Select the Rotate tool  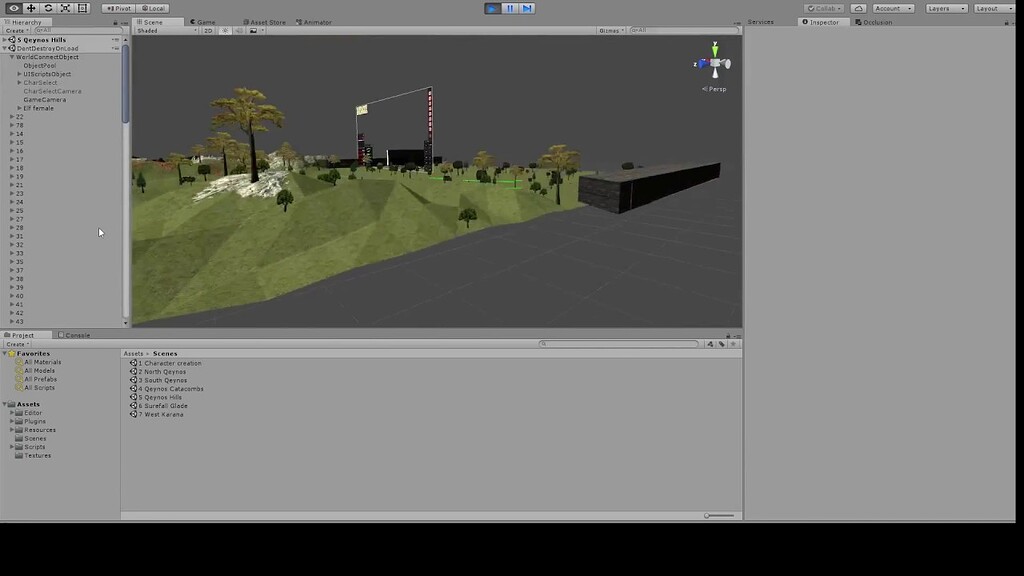pyautogui.click(x=47, y=8)
